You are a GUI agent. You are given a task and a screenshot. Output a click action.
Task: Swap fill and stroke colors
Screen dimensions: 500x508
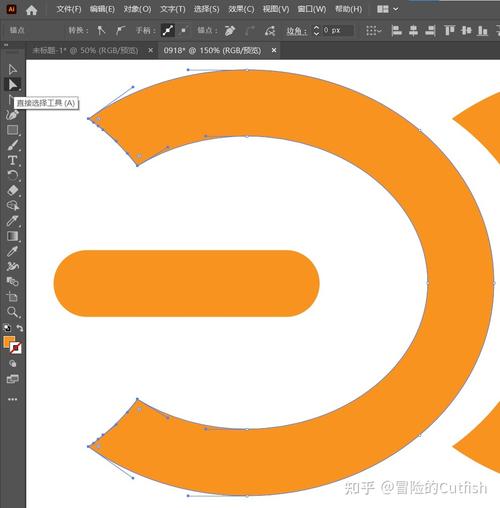pyautogui.click(x=20, y=328)
